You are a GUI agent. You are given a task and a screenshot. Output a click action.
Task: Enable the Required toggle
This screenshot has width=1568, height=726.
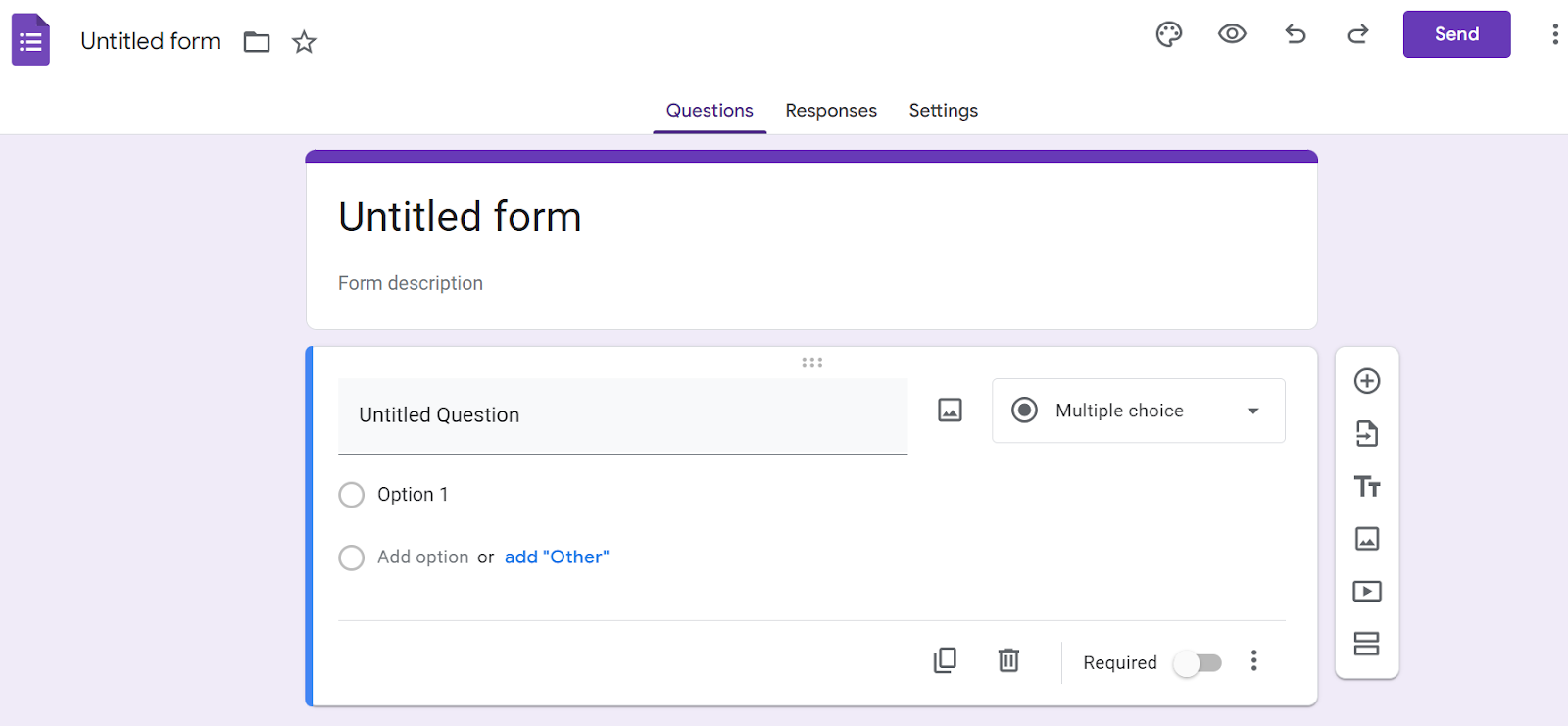[1199, 663]
